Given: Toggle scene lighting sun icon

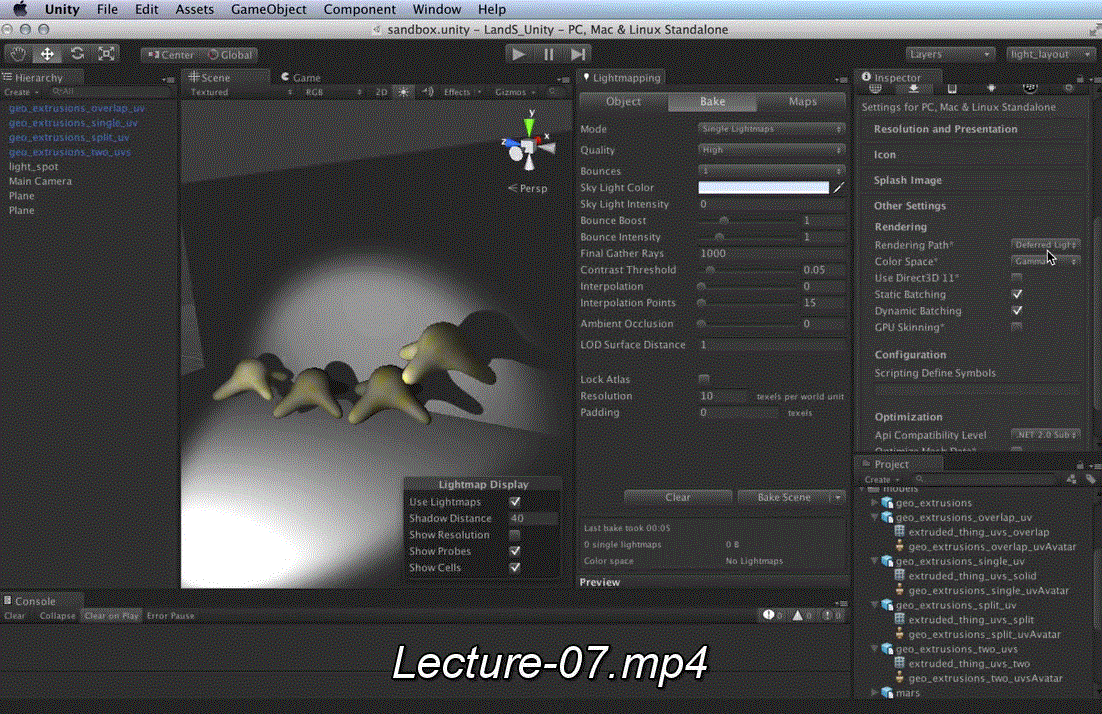Looking at the screenshot, I should [x=403, y=92].
